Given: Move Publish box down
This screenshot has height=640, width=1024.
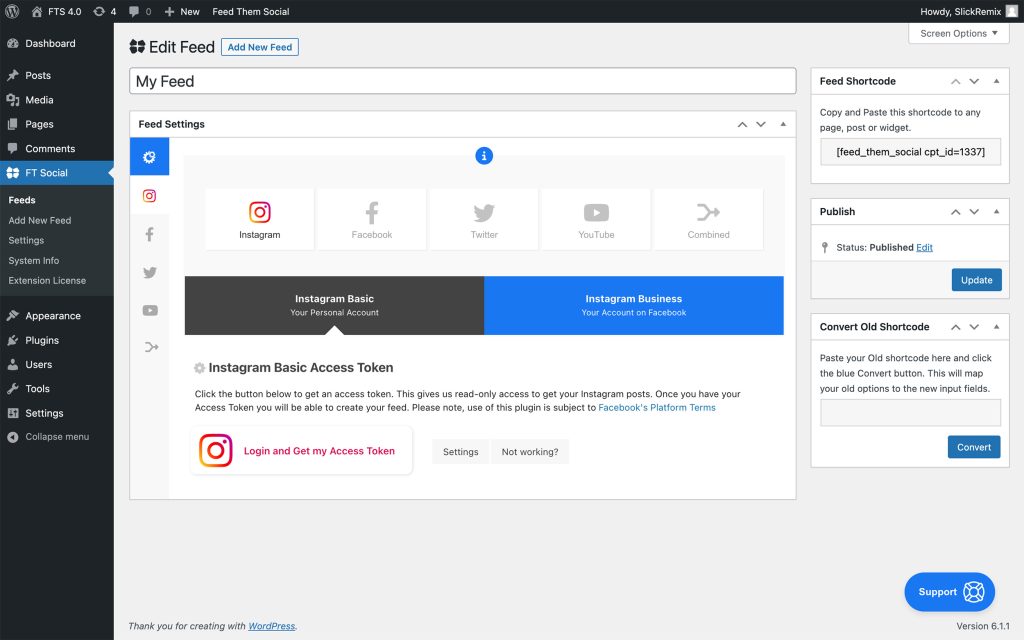Looking at the screenshot, I should pyautogui.click(x=974, y=212).
